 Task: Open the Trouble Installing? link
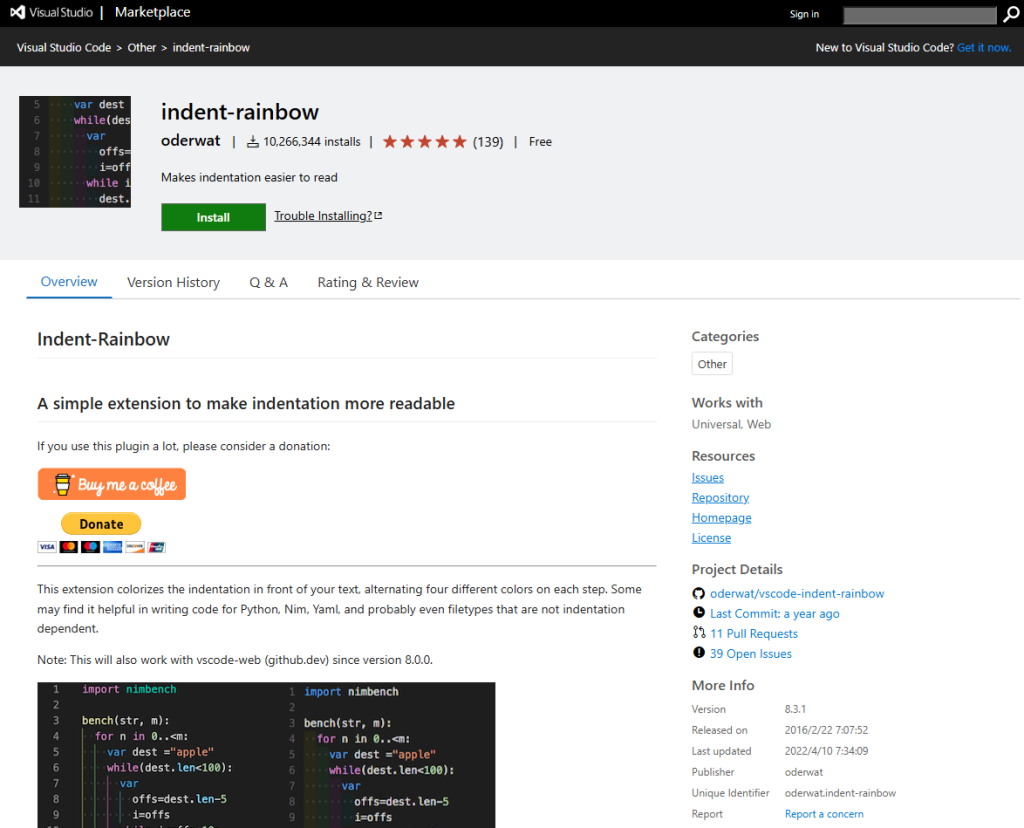pos(323,216)
